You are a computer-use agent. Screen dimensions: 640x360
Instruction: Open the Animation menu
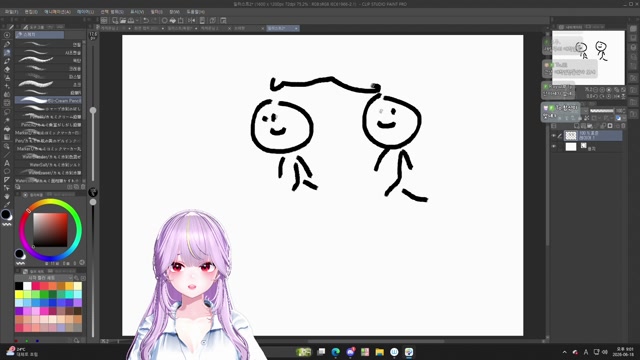pos(57,12)
